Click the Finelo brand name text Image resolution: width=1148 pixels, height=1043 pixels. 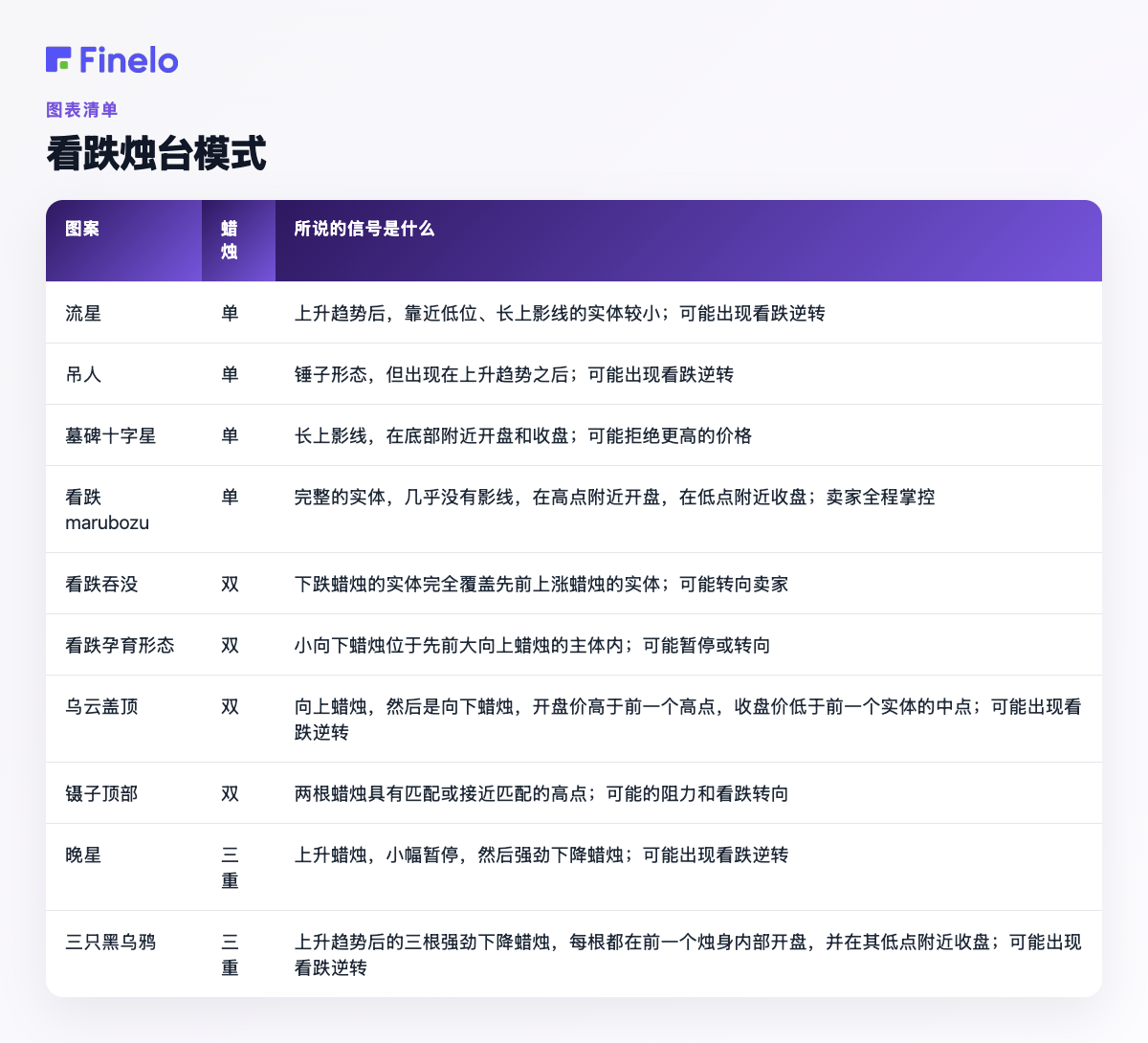click(129, 59)
